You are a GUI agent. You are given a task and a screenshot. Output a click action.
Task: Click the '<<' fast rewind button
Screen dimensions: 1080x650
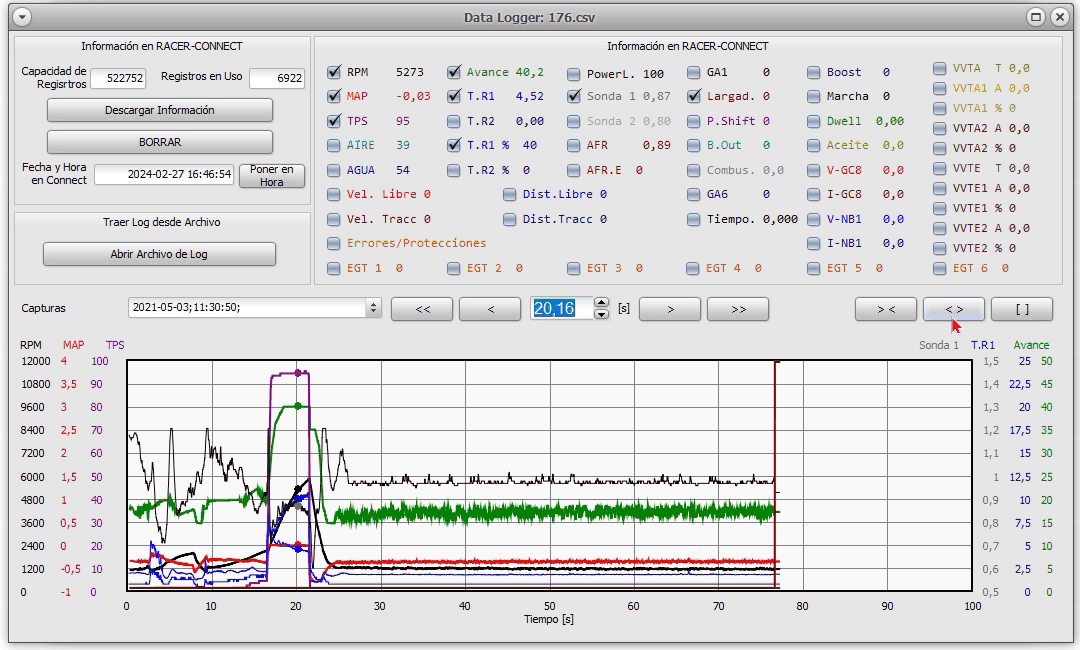click(x=422, y=309)
